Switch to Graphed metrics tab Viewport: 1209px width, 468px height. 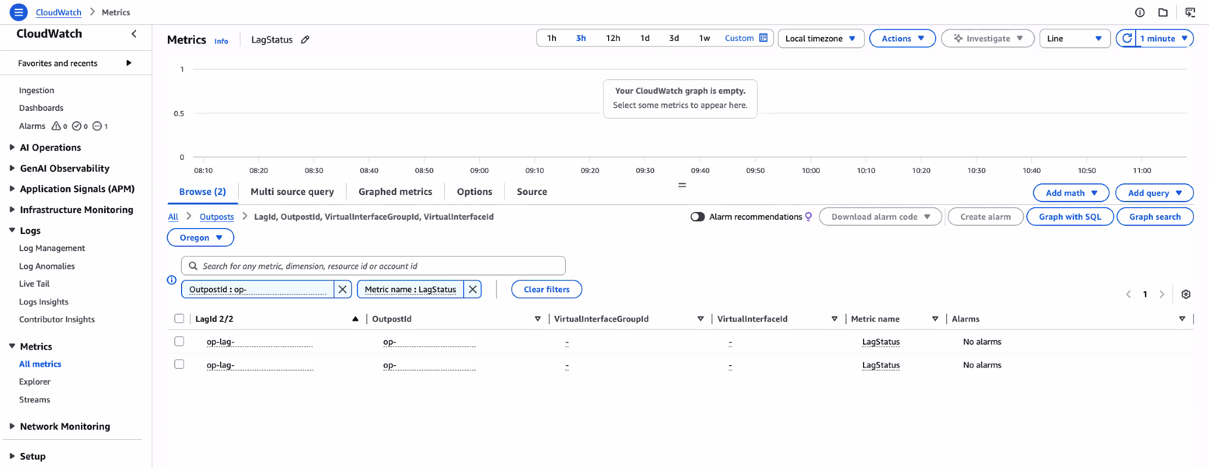tap(395, 192)
